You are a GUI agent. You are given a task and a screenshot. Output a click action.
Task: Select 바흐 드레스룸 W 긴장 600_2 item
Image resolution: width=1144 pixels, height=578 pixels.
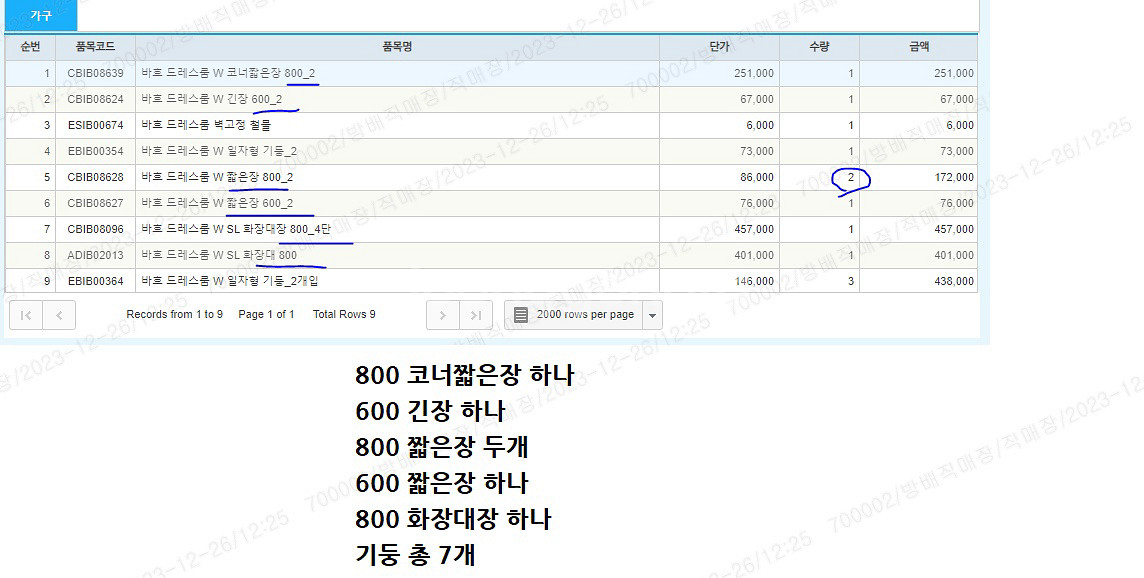(211, 99)
